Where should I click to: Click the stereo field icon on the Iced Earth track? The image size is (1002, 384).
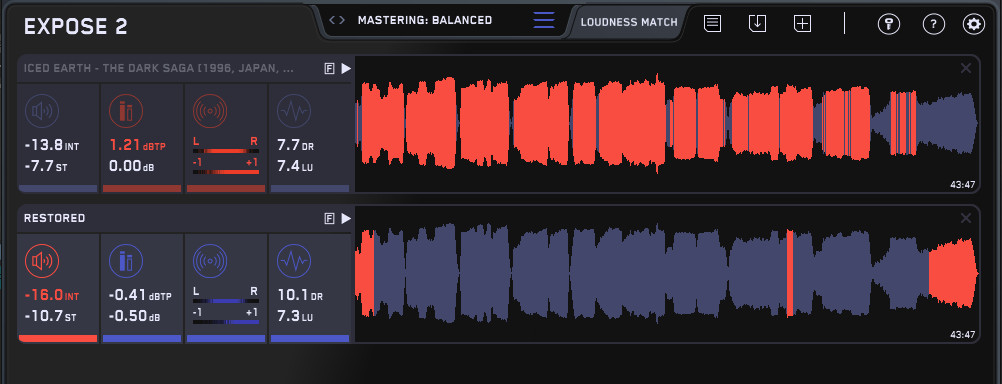210,111
